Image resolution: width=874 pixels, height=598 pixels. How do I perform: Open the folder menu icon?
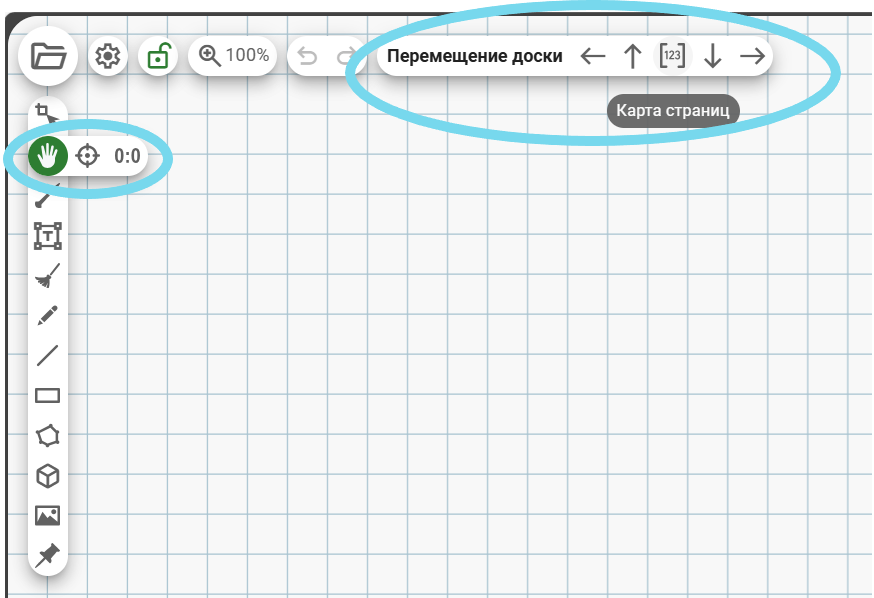pos(48,57)
